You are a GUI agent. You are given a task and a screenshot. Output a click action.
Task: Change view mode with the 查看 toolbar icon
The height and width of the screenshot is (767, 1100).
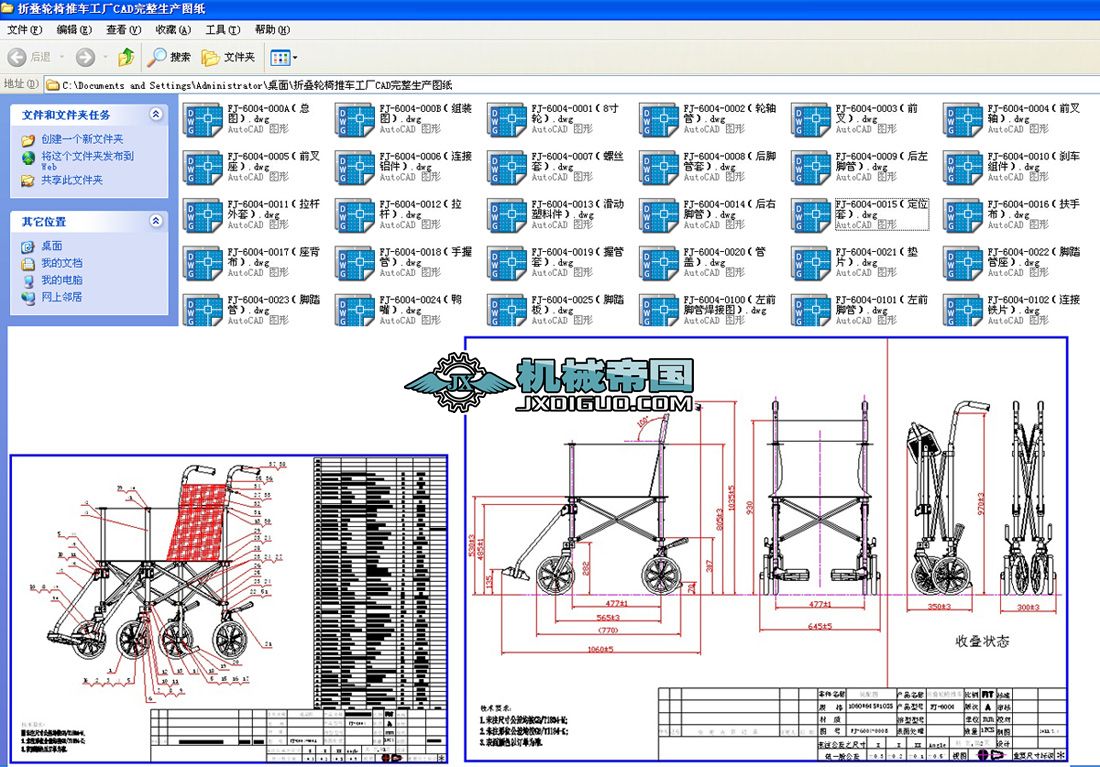[278, 57]
